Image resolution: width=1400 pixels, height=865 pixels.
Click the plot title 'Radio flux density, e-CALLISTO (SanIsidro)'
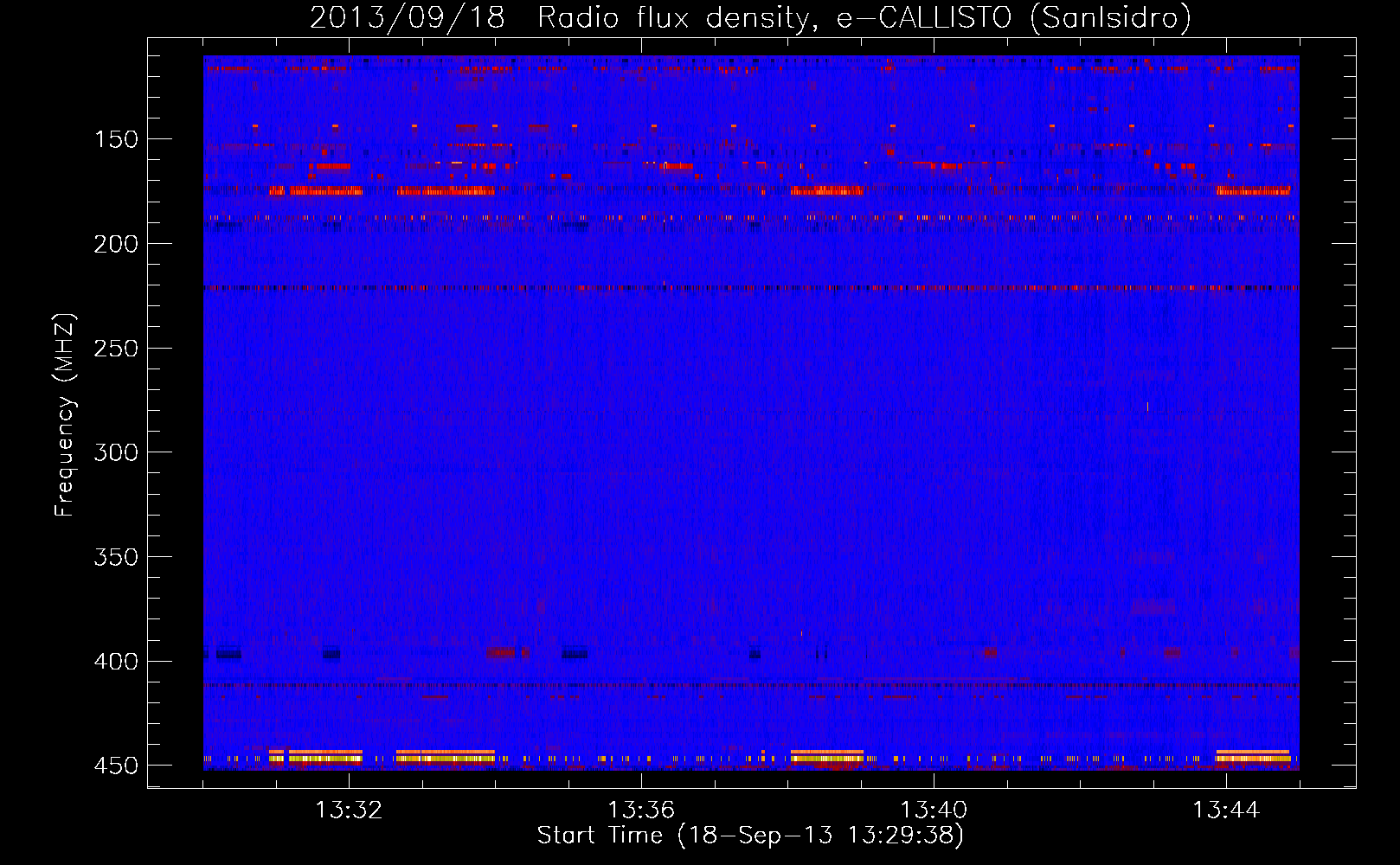point(864,17)
